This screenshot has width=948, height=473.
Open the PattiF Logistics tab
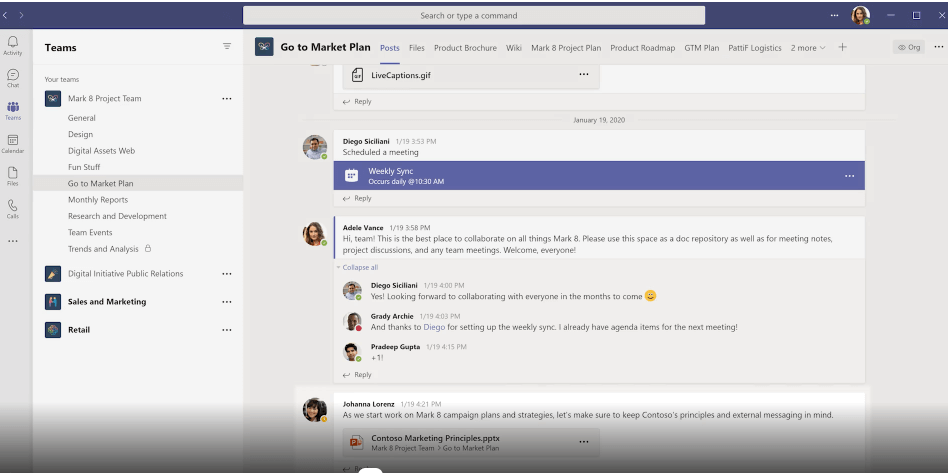click(x=755, y=48)
